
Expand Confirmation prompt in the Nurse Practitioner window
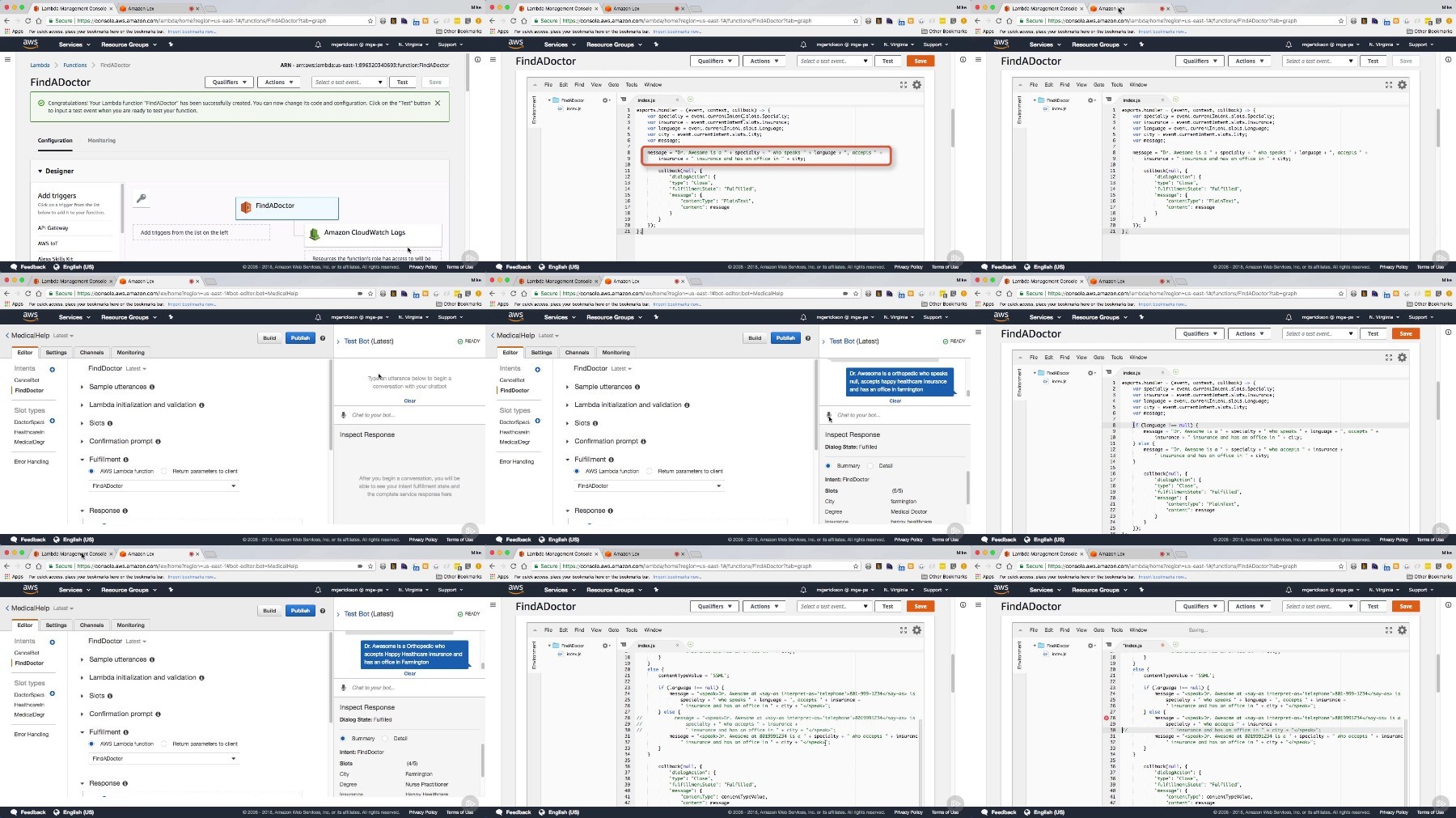[x=82, y=714]
